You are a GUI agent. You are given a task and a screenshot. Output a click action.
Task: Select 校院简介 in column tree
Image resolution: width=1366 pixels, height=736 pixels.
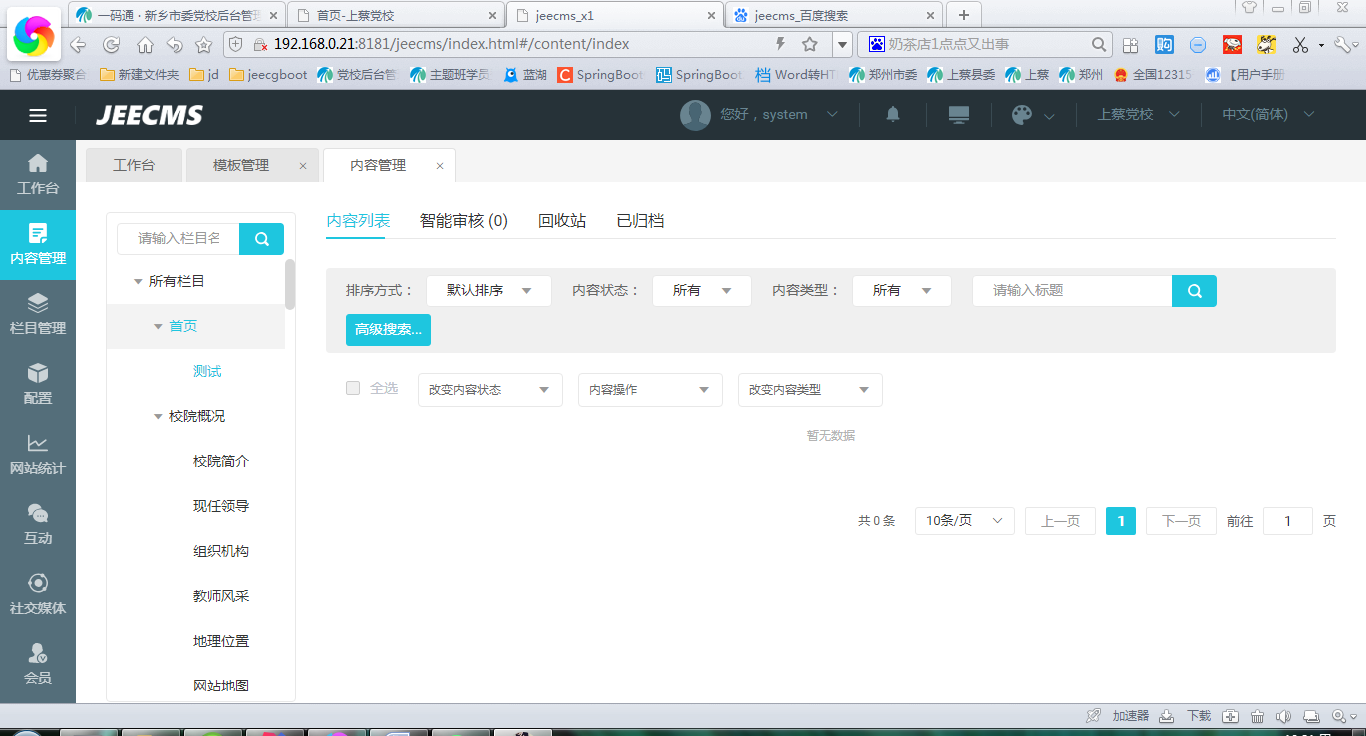(221, 461)
